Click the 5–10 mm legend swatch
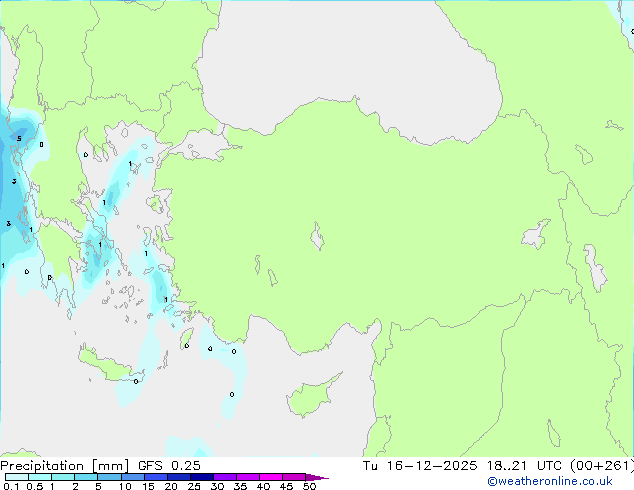This screenshot has width=634, height=490. [109, 477]
